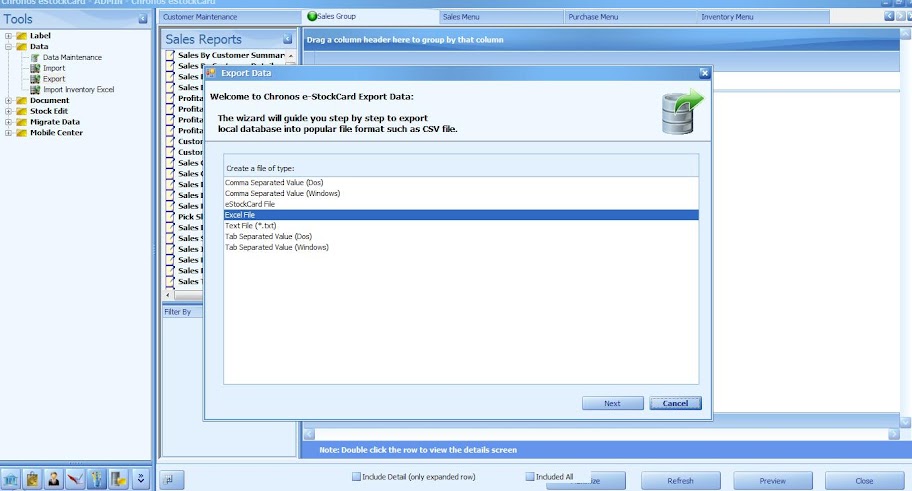Expand the Label tree node
Screen dimensions: 912x491
(x=9, y=36)
